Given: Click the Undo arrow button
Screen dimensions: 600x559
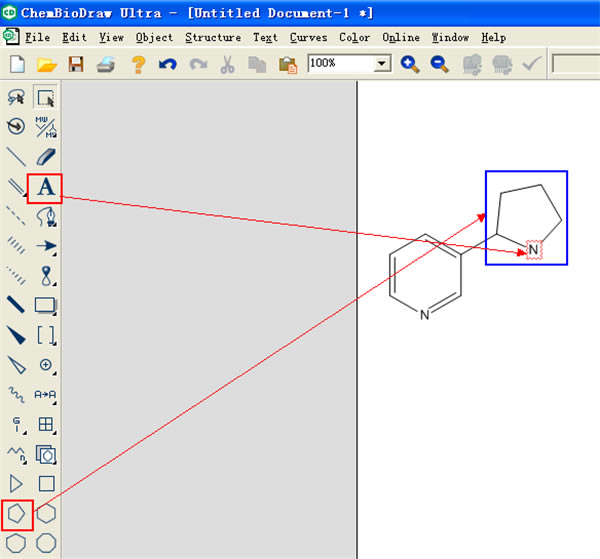Looking at the screenshot, I should coord(167,64).
